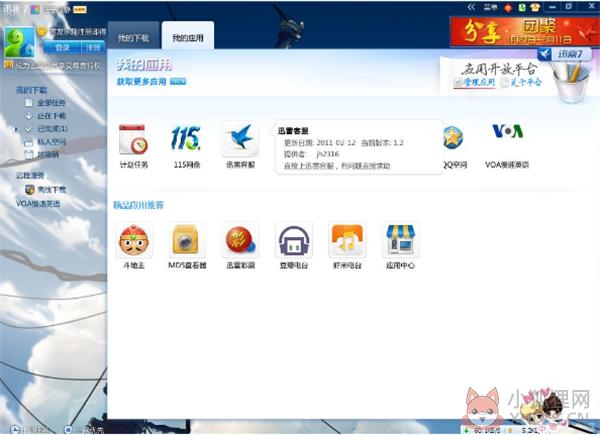Click the 注册 register button
600x435 pixels.
(x=93, y=47)
